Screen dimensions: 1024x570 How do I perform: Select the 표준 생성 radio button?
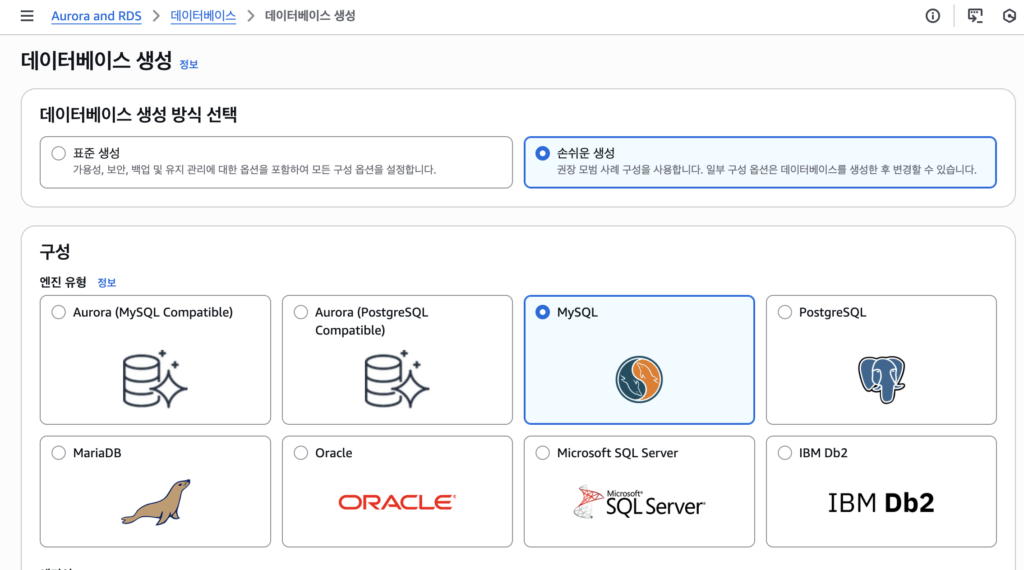[x=58, y=153]
